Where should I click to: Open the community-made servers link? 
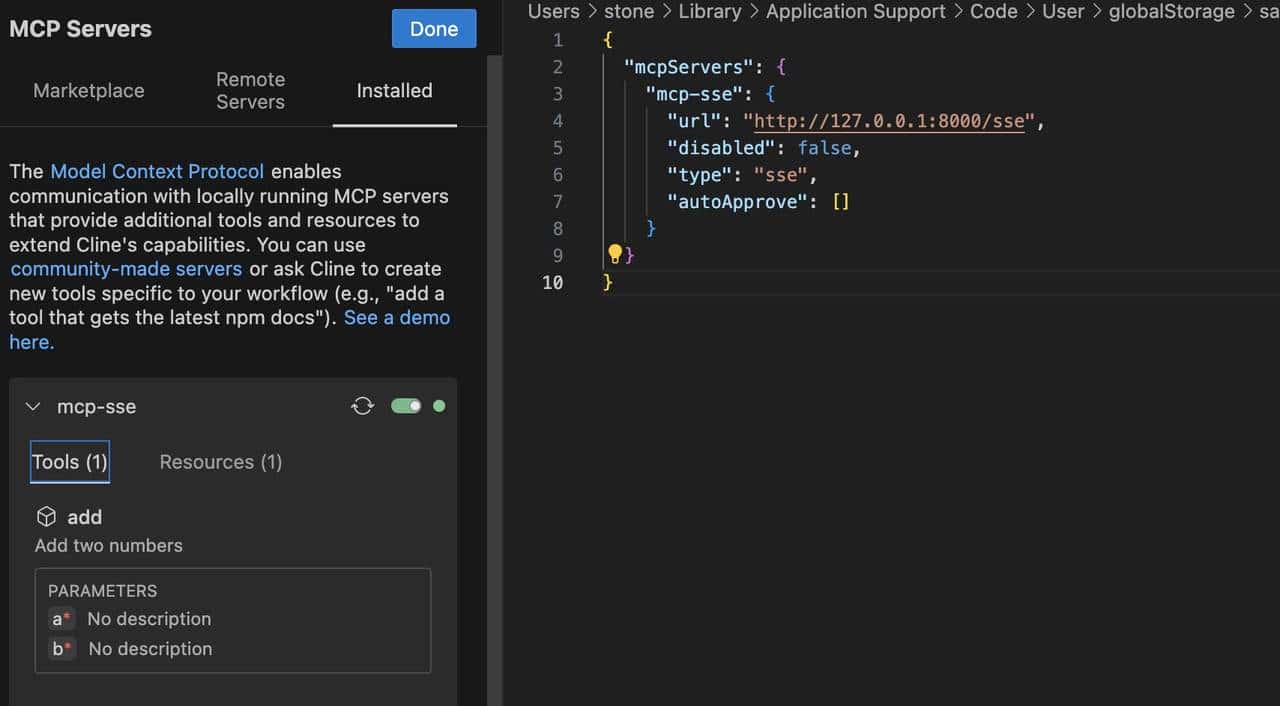pyautogui.click(x=125, y=269)
